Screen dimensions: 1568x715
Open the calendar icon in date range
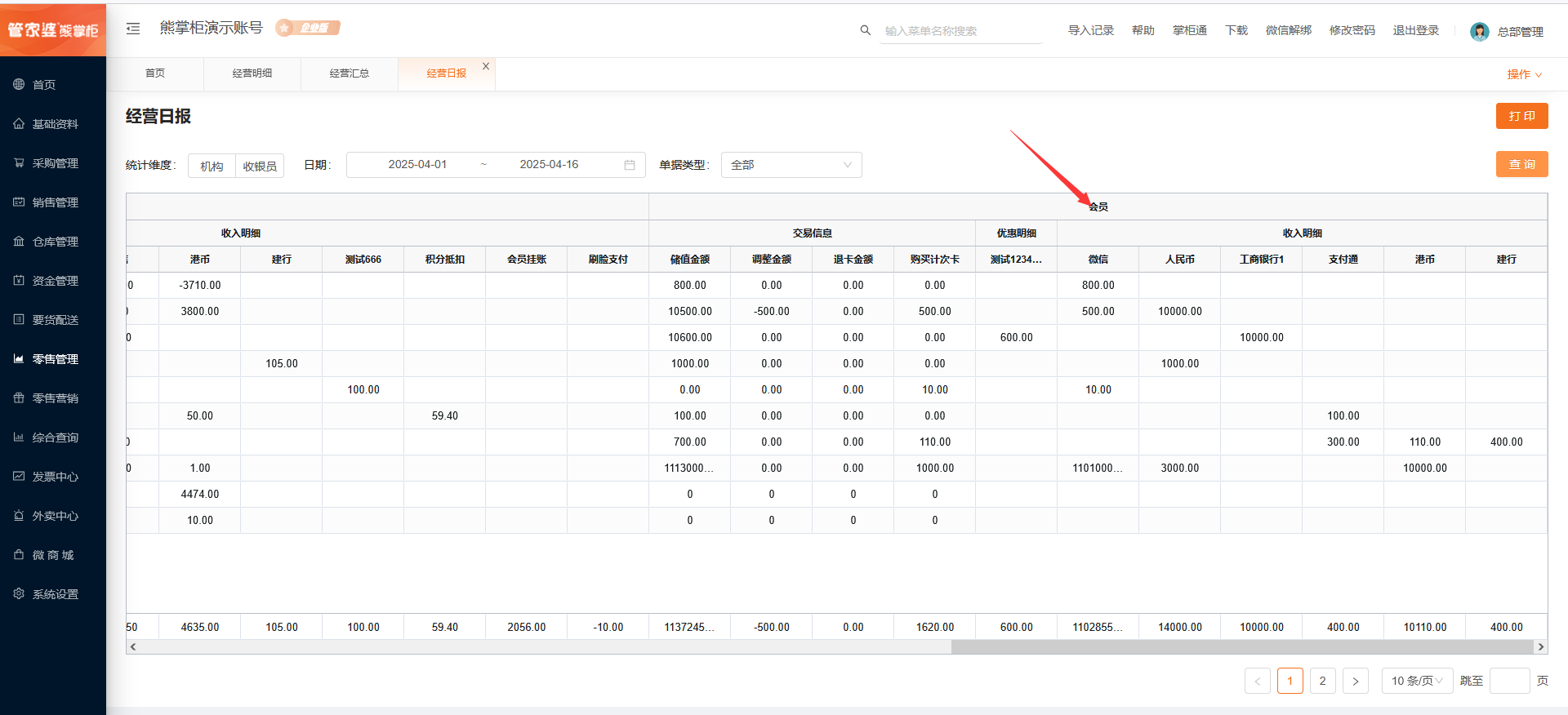pos(630,165)
